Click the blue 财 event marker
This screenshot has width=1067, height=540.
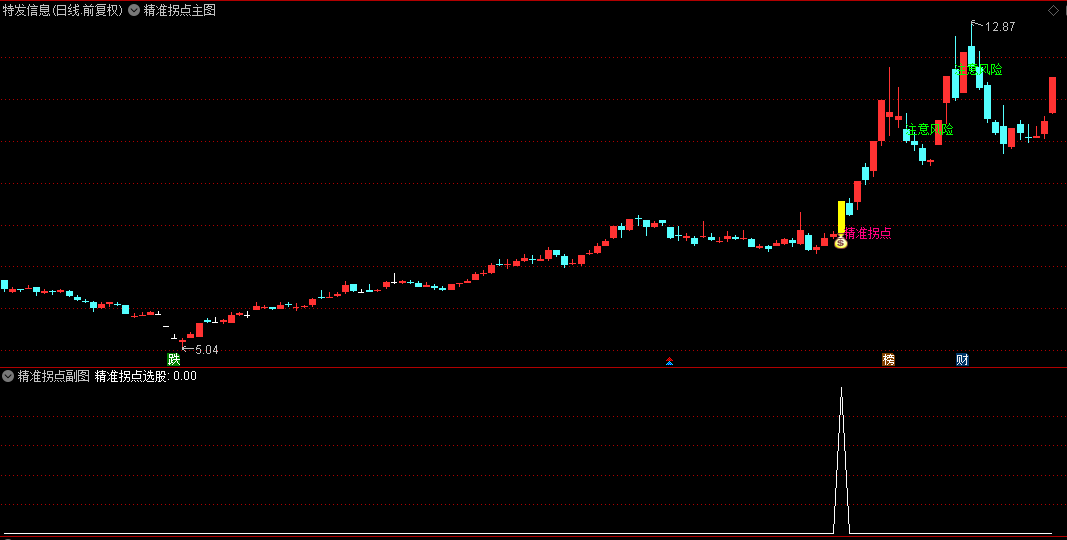coord(962,360)
